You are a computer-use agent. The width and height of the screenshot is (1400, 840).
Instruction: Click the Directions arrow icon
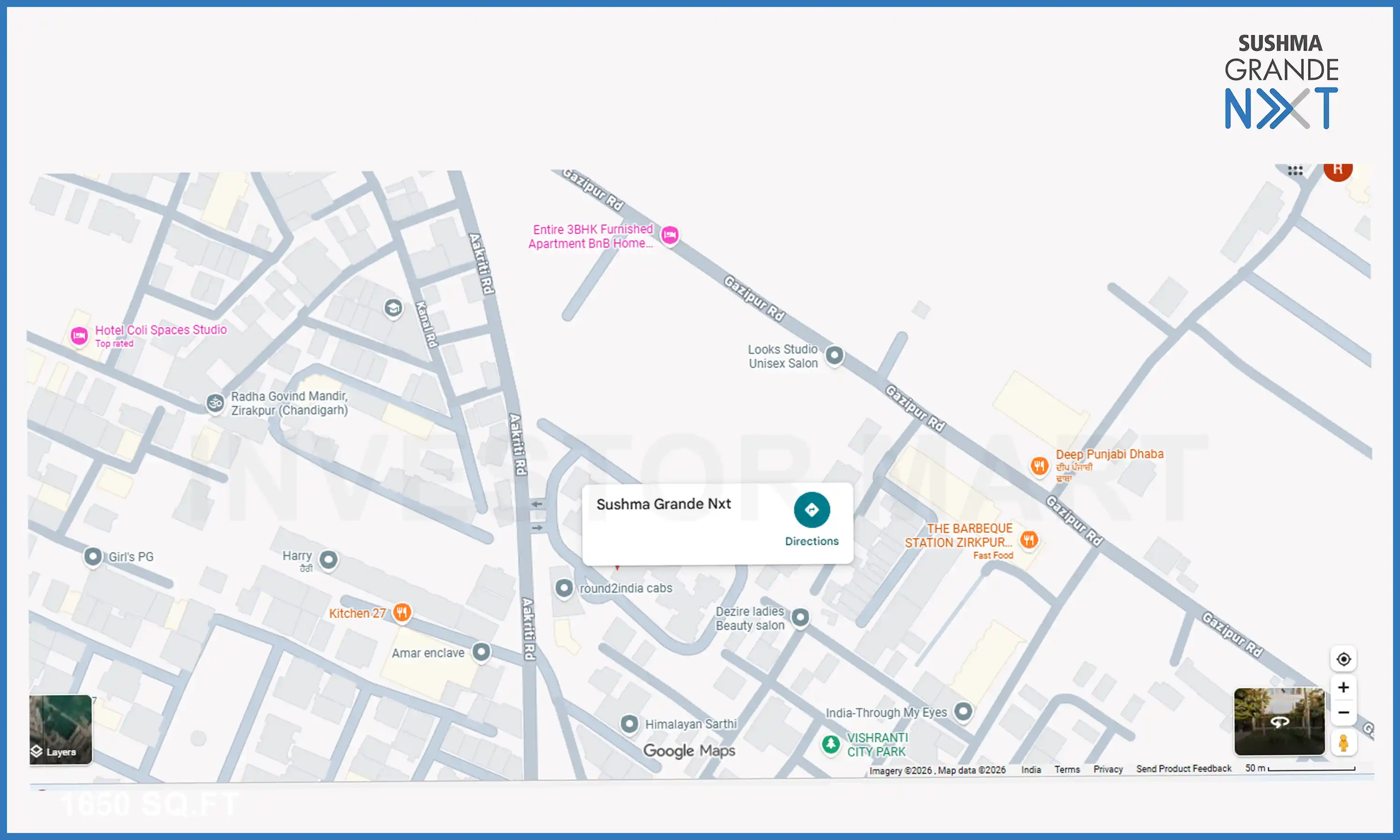tap(812, 510)
